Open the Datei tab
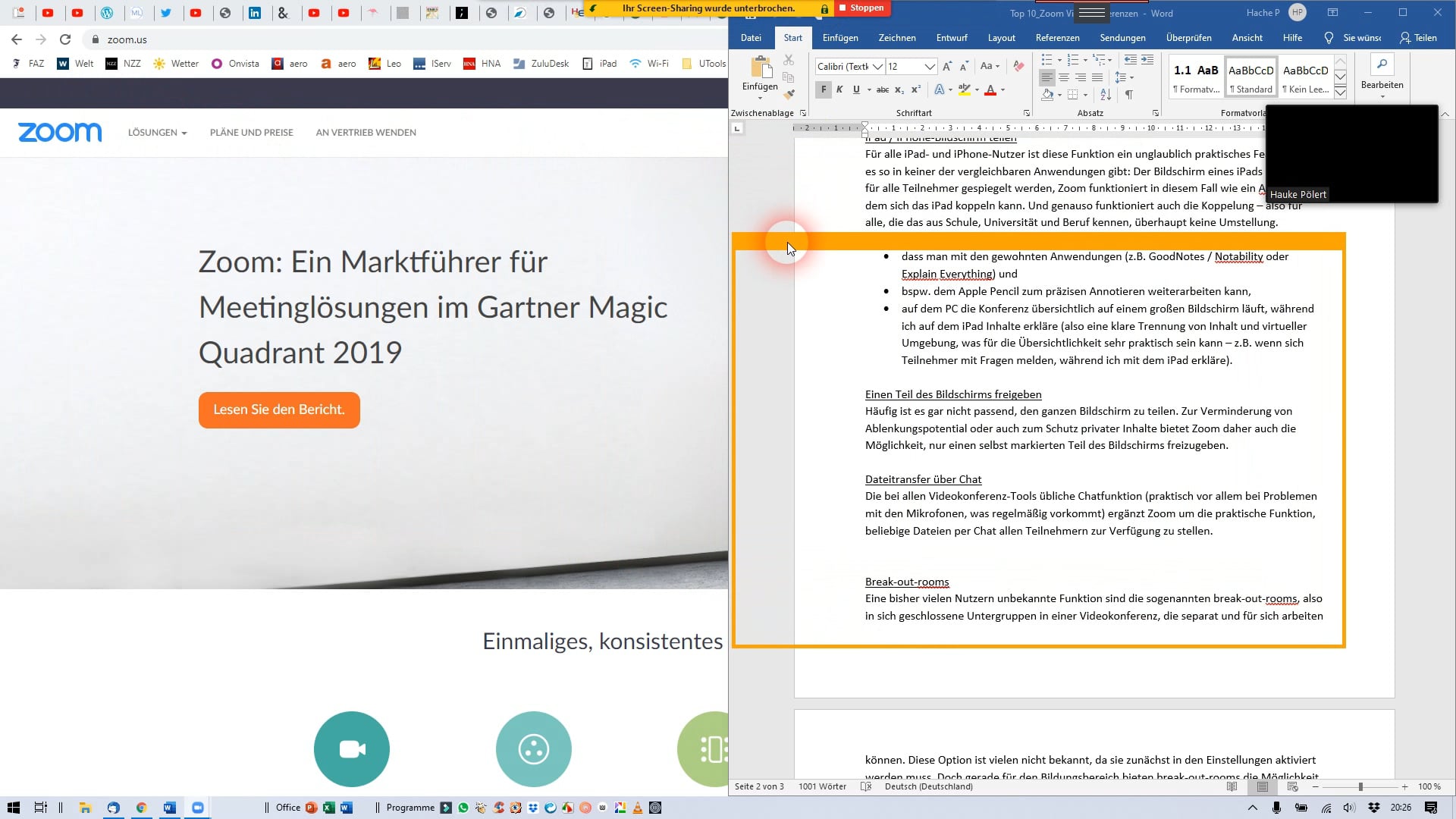 click(751, 38)
